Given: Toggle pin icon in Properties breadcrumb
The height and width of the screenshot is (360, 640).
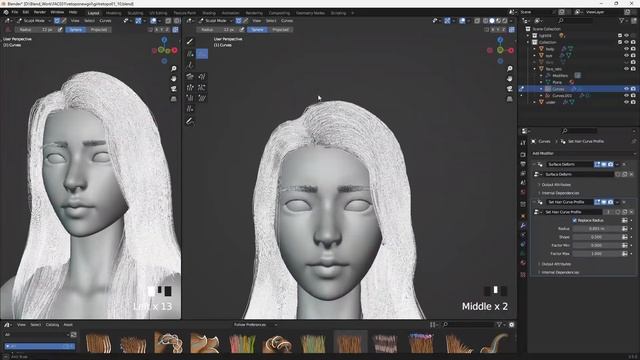Looking at the screenshot, I should point(634,141).
